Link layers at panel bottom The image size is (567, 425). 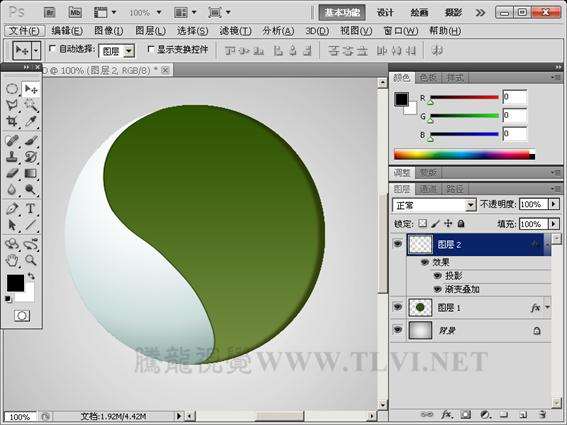(427, 415)
